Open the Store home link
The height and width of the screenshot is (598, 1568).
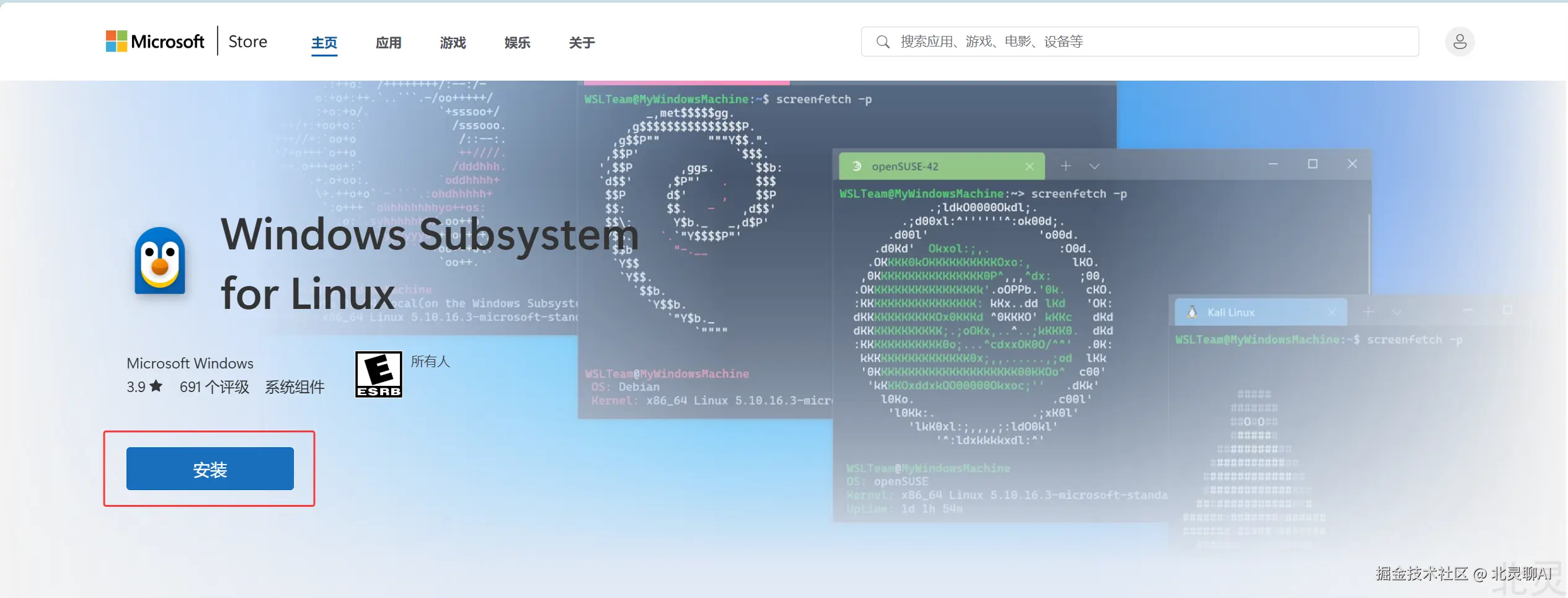click(248, 42)
